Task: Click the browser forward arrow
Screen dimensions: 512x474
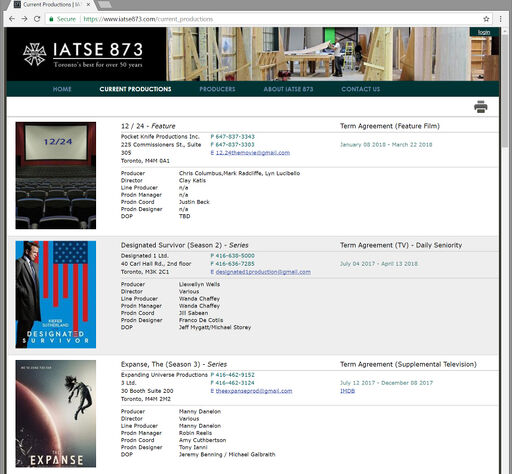Action: pyautogui.click(x=24, y=19)
